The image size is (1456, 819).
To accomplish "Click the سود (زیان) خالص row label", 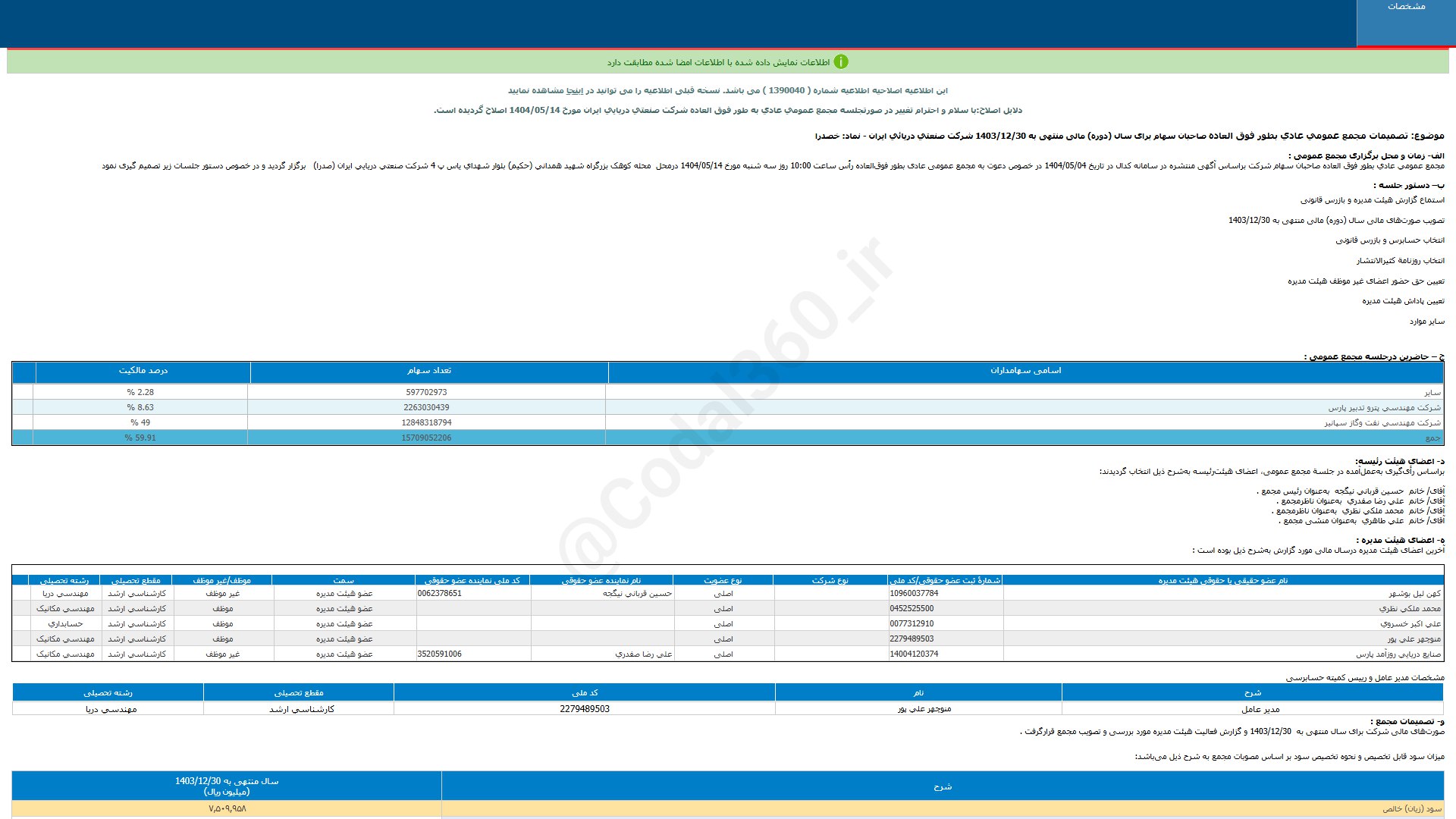I will pos(1412,809).
